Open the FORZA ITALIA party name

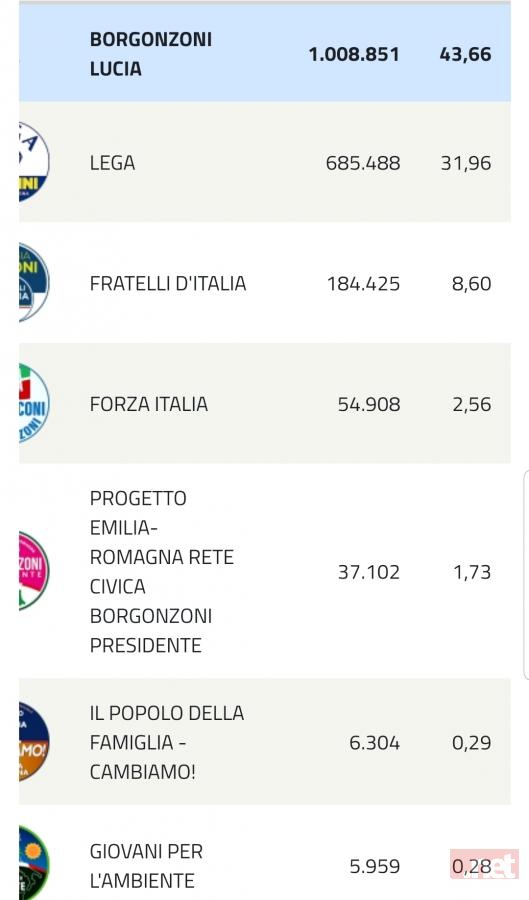point(149,404)
